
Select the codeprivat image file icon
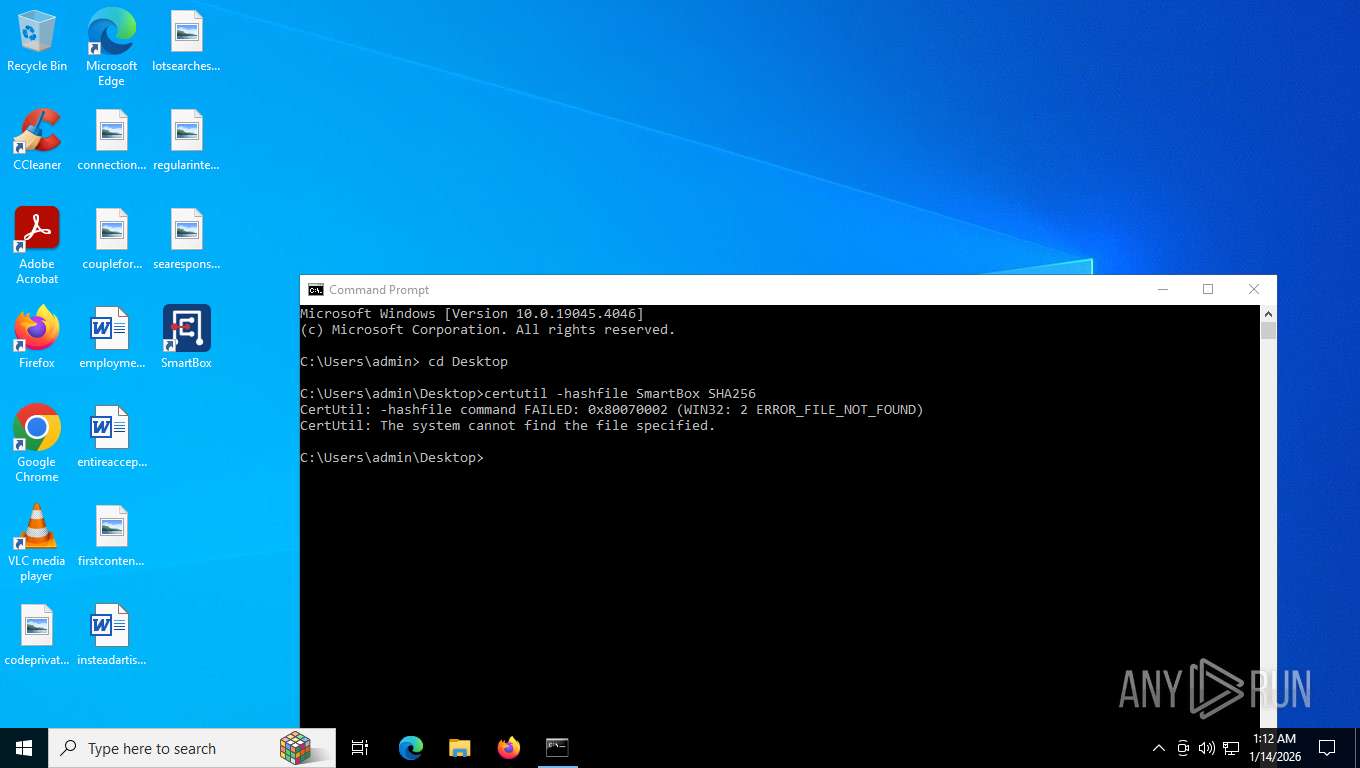tap(37, 635)
